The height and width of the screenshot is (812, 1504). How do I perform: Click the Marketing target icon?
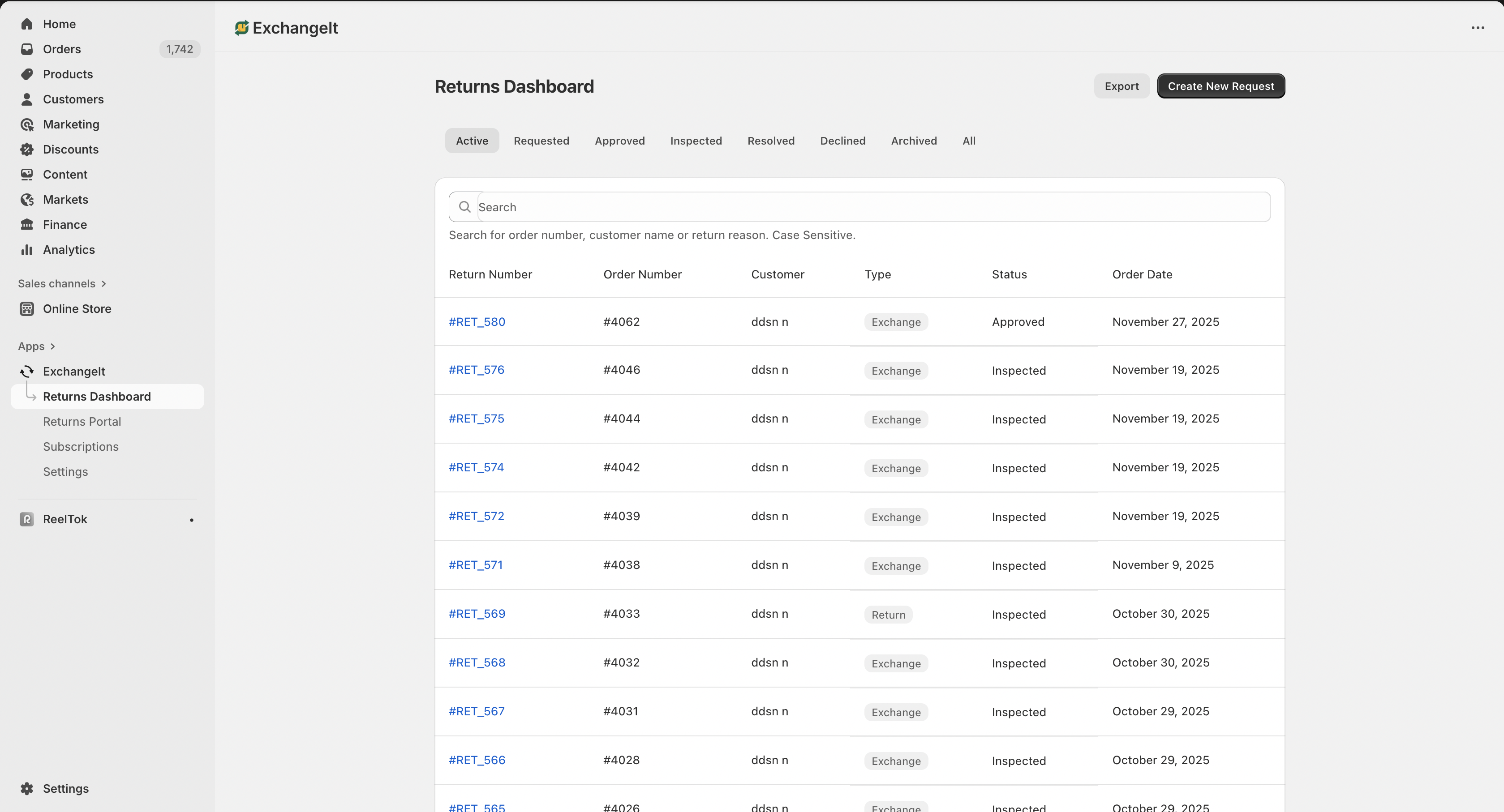click(x=27, y=124)
